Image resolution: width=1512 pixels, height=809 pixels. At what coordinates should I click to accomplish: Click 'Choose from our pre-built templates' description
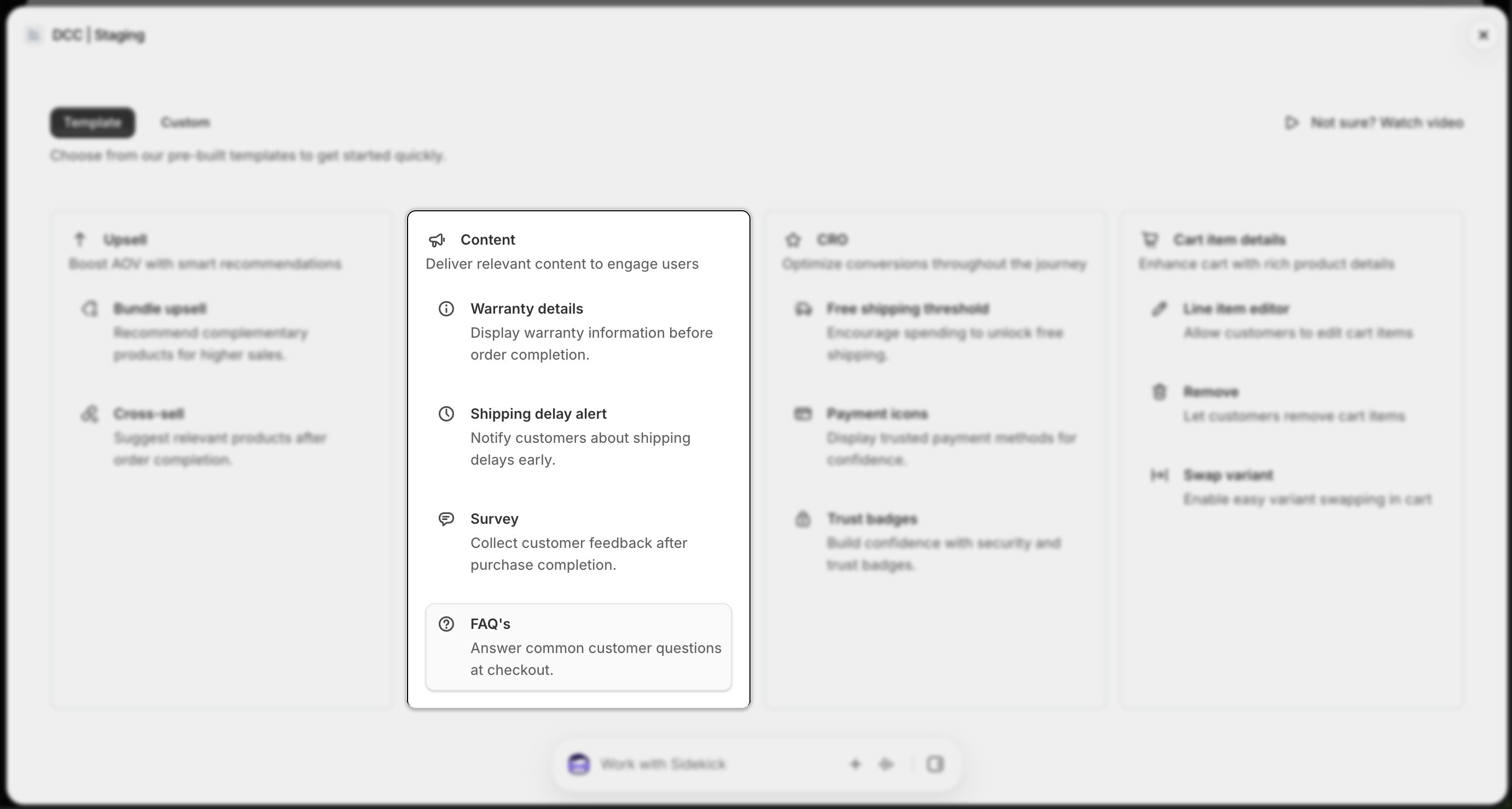pyautogui.click(x=248, y=155)
